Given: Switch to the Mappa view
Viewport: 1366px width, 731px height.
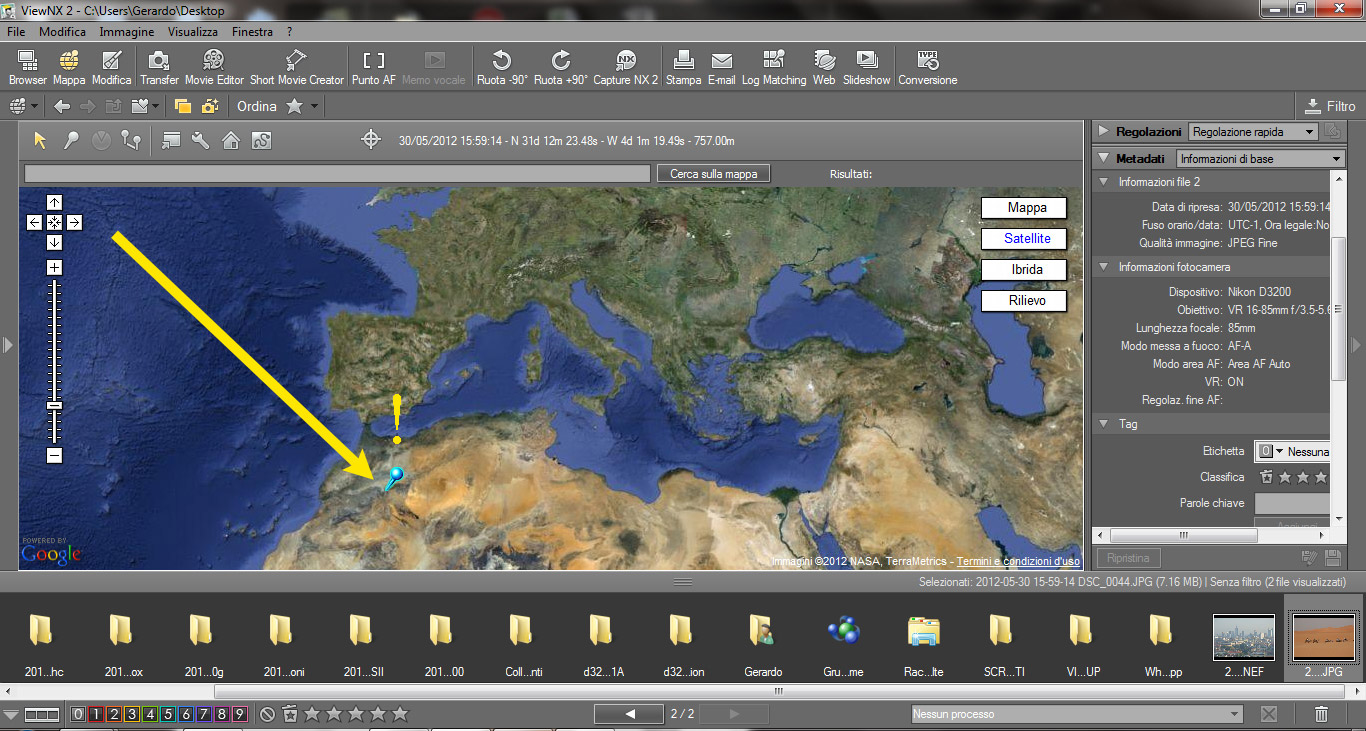Looking at the screenshot, I should [x=69, y=67].
